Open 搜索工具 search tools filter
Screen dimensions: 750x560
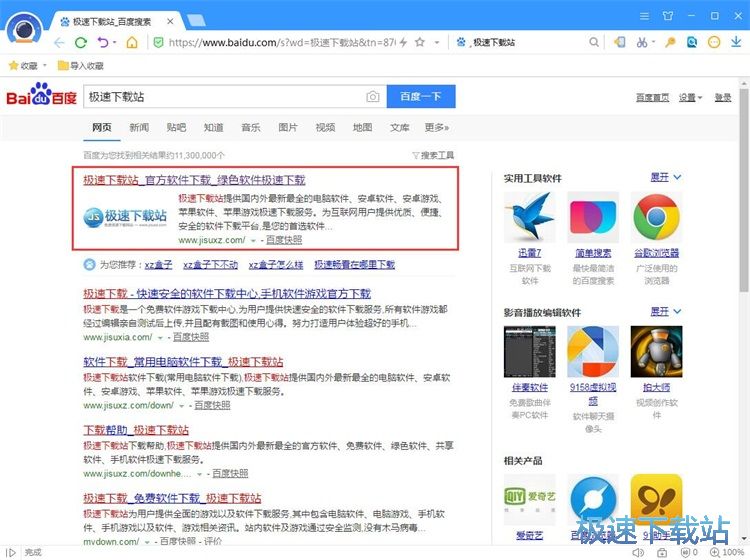[x=433, y=155]
